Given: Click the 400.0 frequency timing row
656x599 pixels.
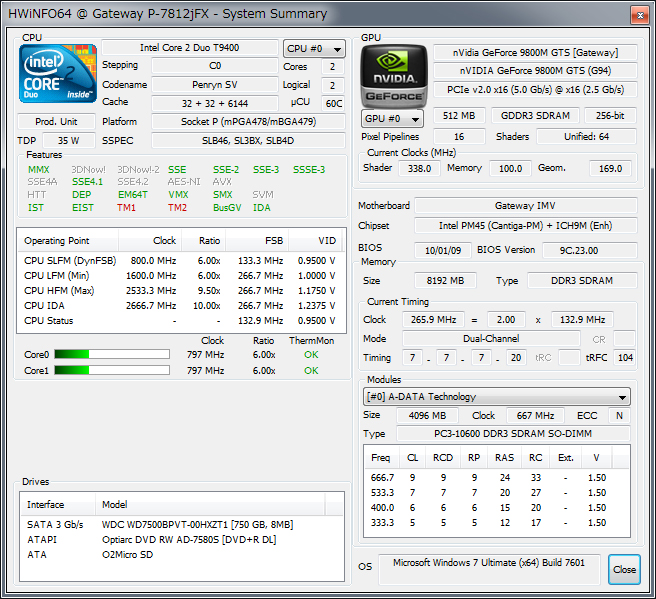Looking at the screenshot, I should pyautogui.click(x=497, y=508).
